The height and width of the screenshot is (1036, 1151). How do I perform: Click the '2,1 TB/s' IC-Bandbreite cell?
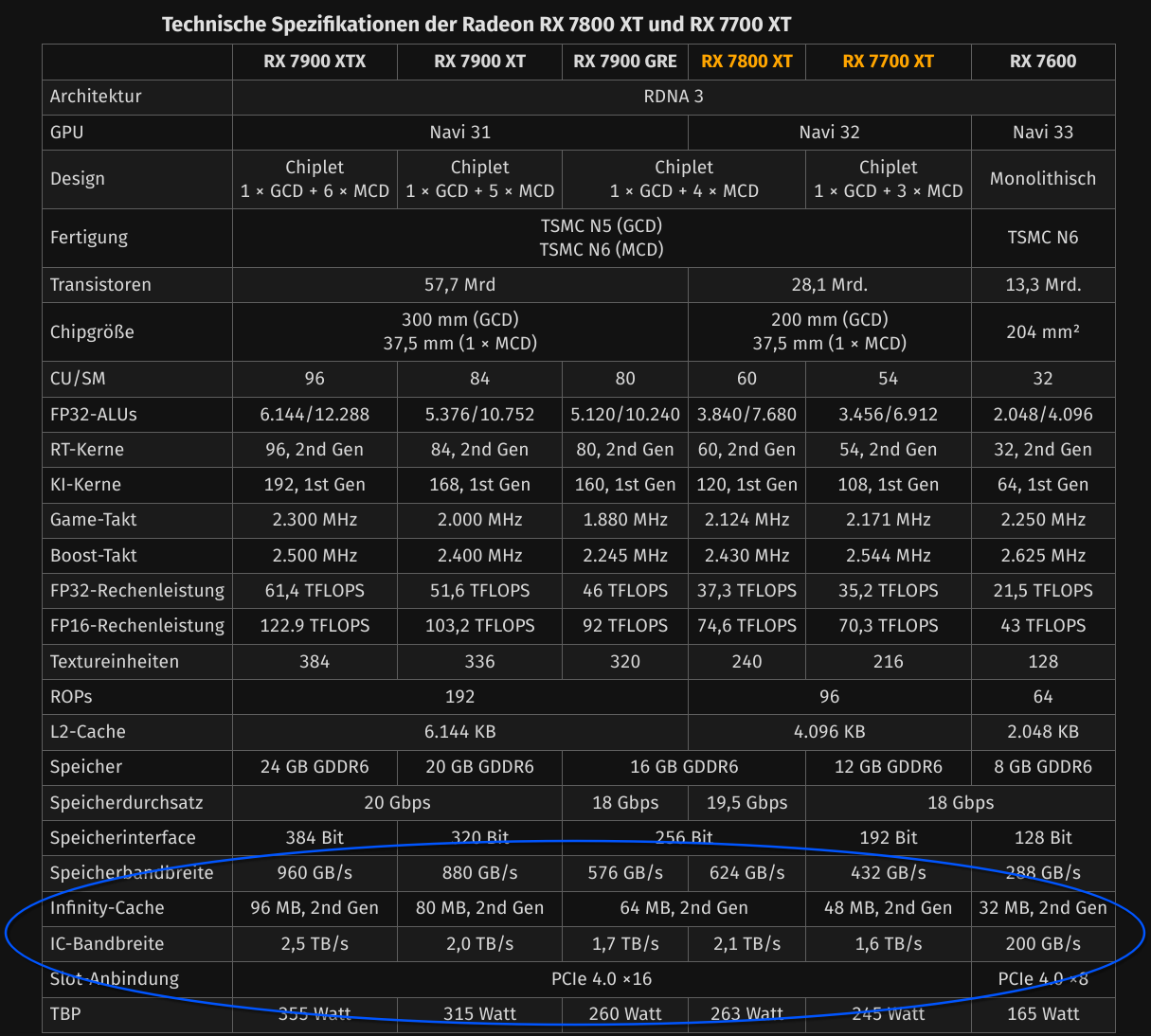(x=746, y=944)
